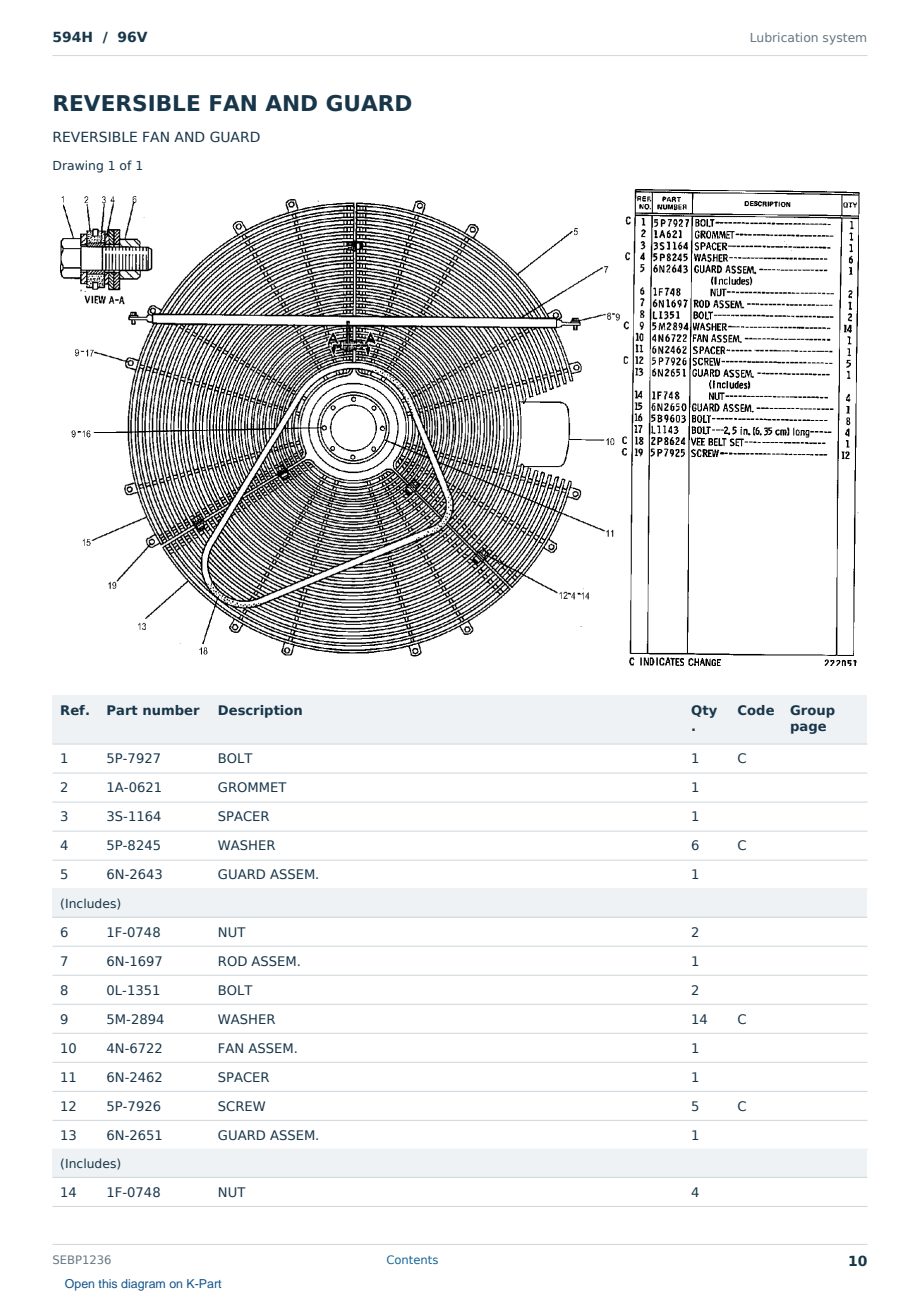Screen dimensions: 920x1300
Task: Select part number 5P-7926
Action: tap(133, 1106)
